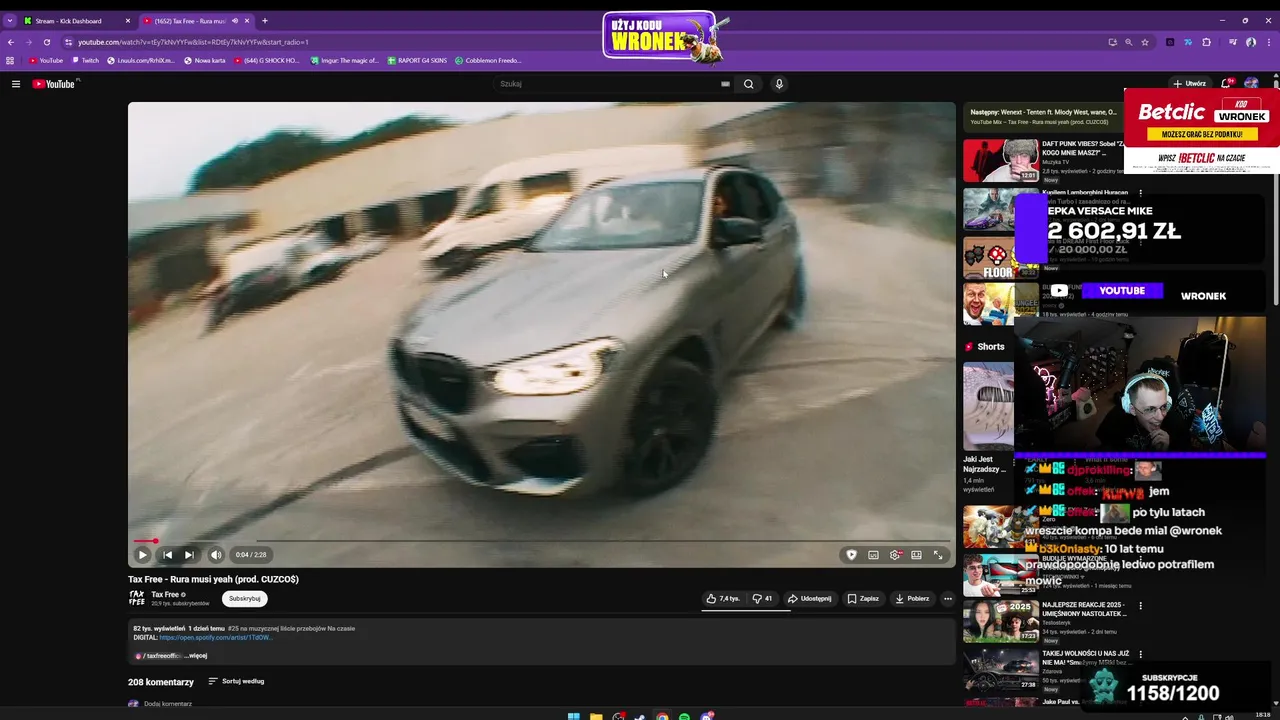This screenshot has height=720, width=1280.
Task: Open Sortuj według comment sorting menu
Action: click(x=236, y=682)
